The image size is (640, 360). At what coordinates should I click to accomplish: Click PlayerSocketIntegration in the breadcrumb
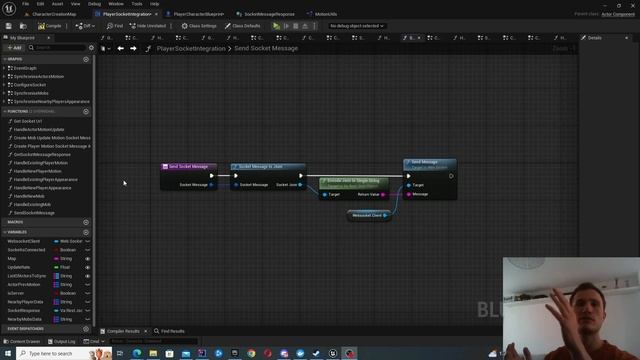pos(191,48)
